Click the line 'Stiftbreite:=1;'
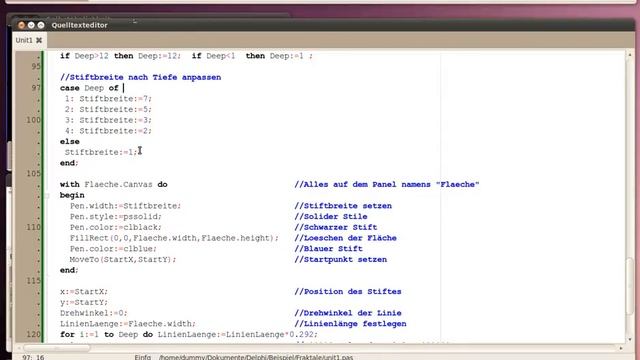The width and height of the screenshot is (640, 360). coord(101,152)
